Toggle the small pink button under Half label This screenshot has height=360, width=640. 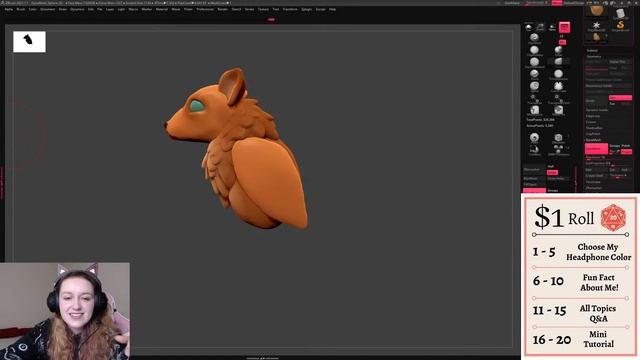point(552,172)
